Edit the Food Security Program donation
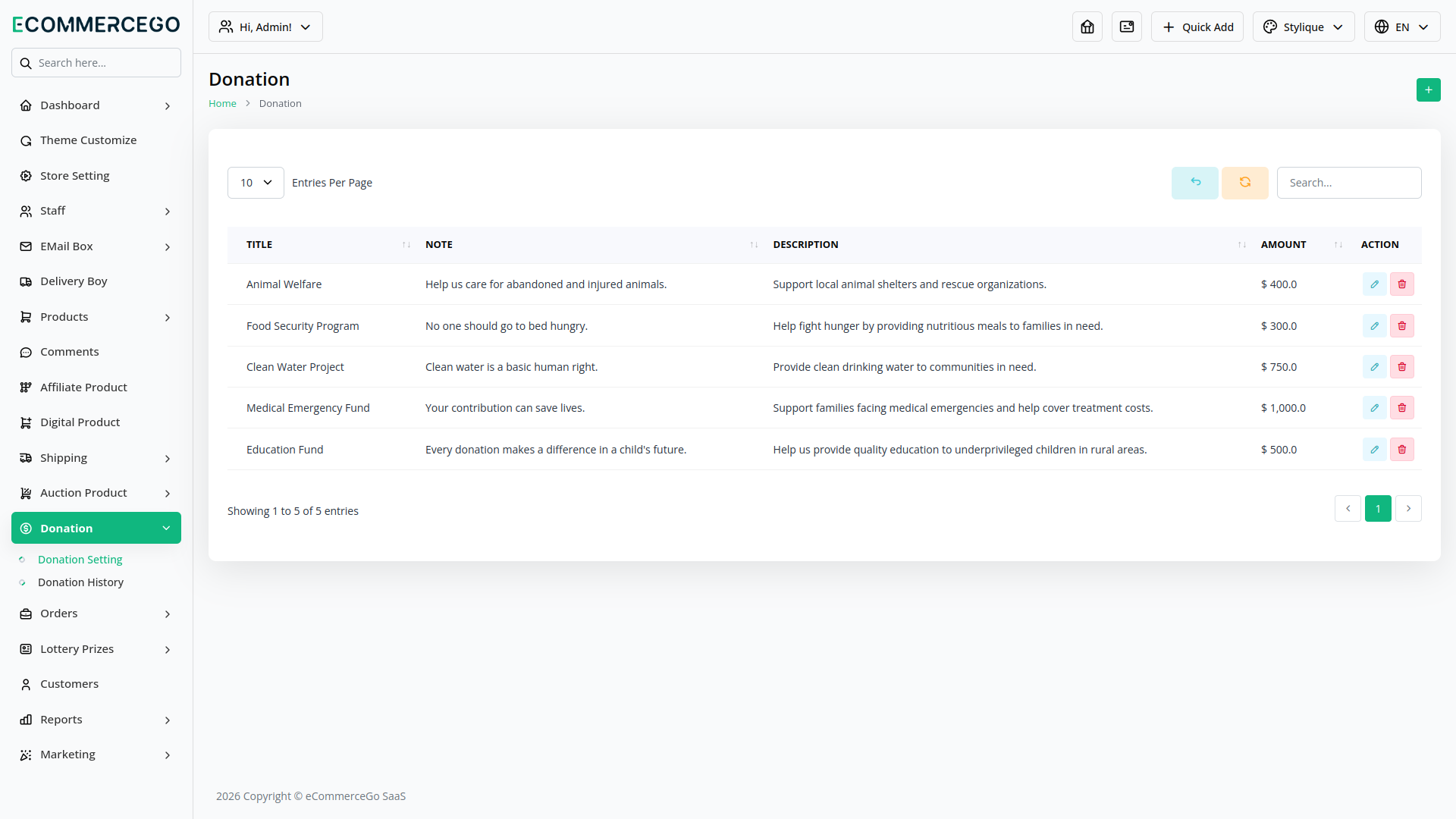Viewport: 1456px width, 819px height. tap(1374, 326)
